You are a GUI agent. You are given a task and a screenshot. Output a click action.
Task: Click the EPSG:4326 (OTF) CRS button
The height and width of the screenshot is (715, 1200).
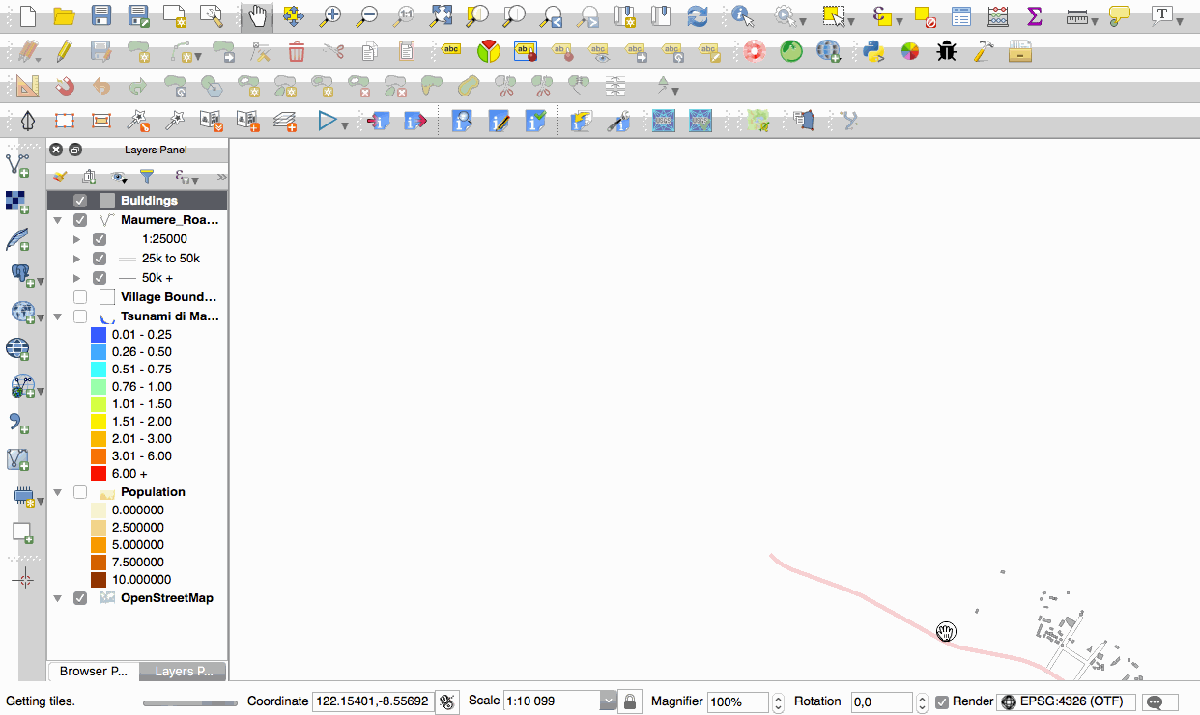tap(1066, 702)
